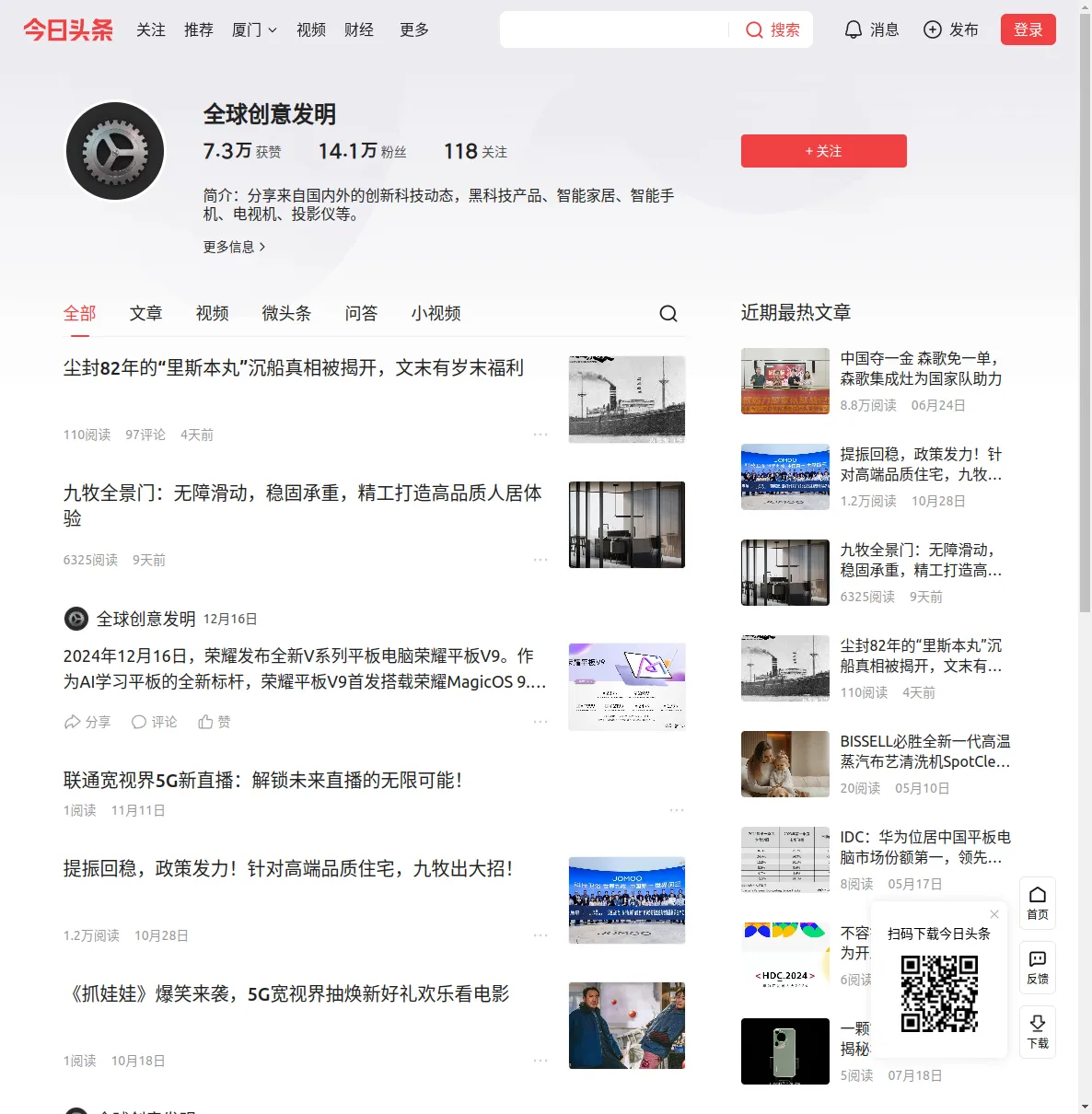This screenshot has width=1092, height=1114.
Task: Open article 《抓娃娃》爆笑来袭
Action: point(286,994)
